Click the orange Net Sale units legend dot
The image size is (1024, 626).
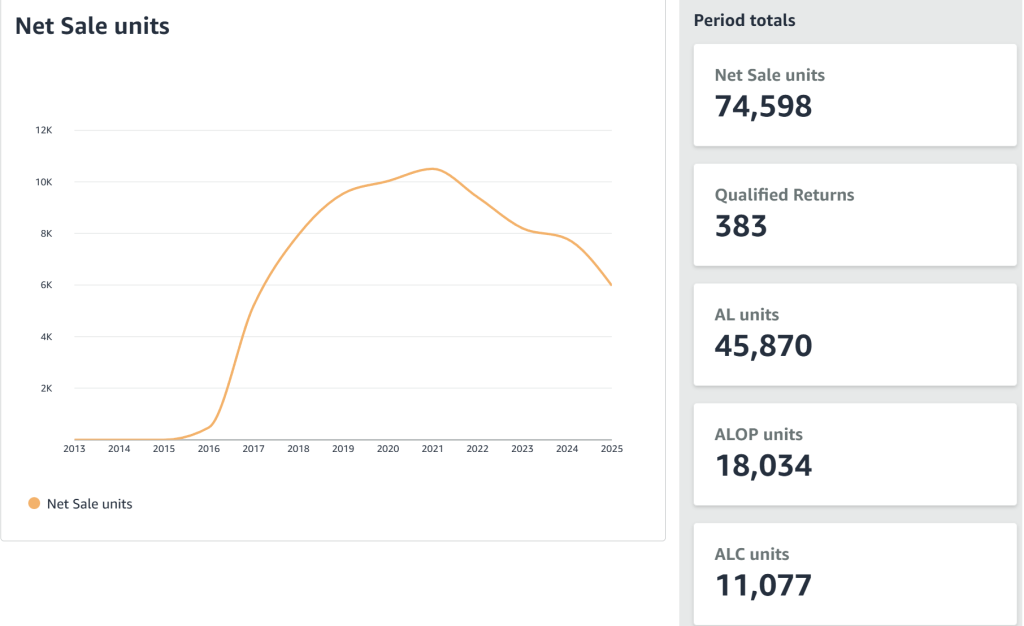(x=34, y=504)
